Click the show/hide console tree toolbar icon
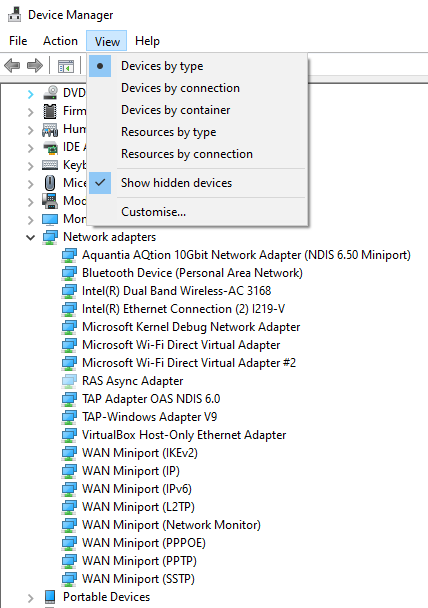Image resolution: width=428 pixels, height=608 pixels. (66, 66)
